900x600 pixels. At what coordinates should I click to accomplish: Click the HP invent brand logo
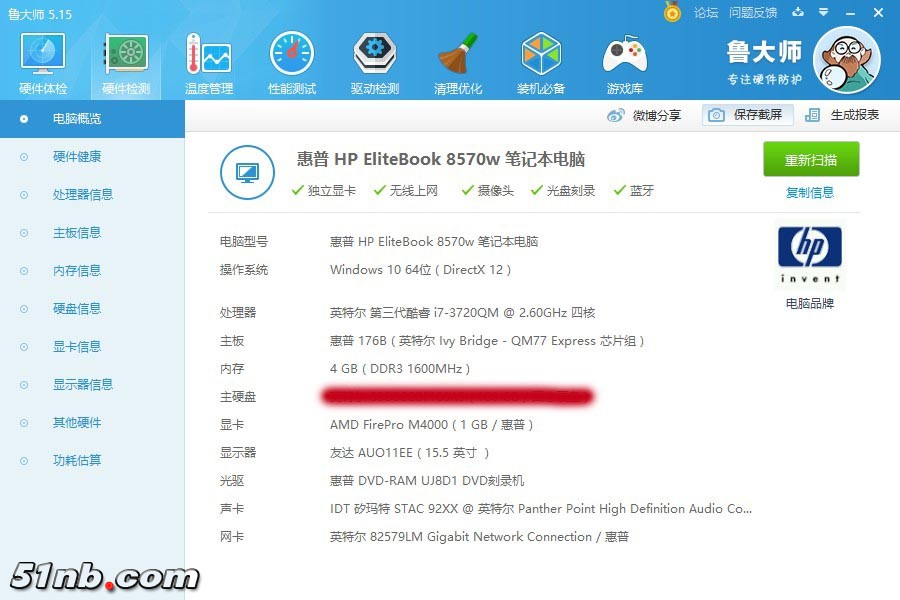810,255
